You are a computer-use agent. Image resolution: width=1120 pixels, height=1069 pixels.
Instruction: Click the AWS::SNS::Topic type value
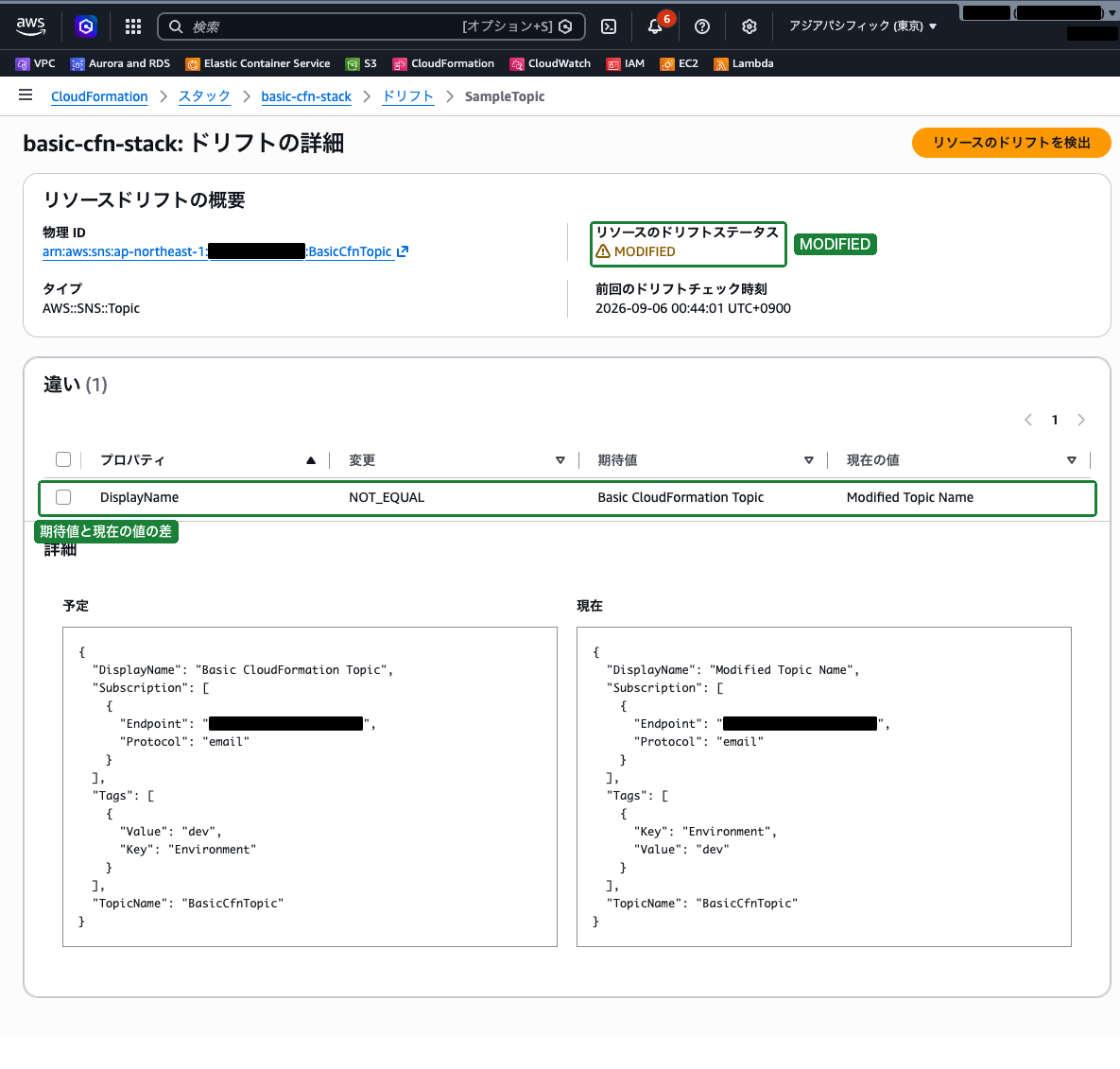(92, 308)
